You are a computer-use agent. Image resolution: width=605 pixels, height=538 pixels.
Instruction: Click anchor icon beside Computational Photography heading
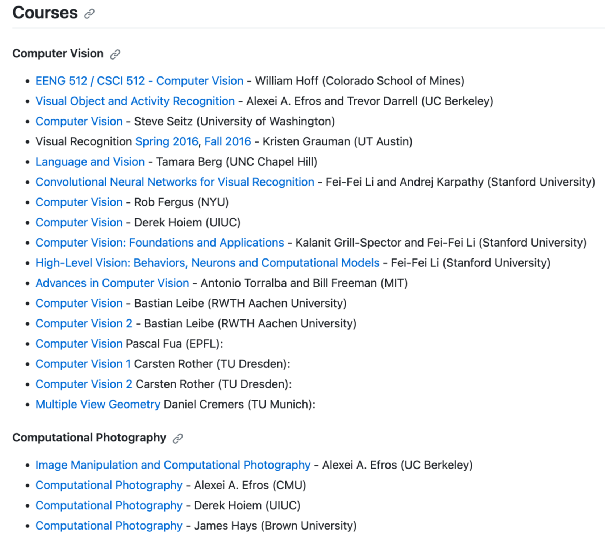pyautogui.click(x=178, y=438)
